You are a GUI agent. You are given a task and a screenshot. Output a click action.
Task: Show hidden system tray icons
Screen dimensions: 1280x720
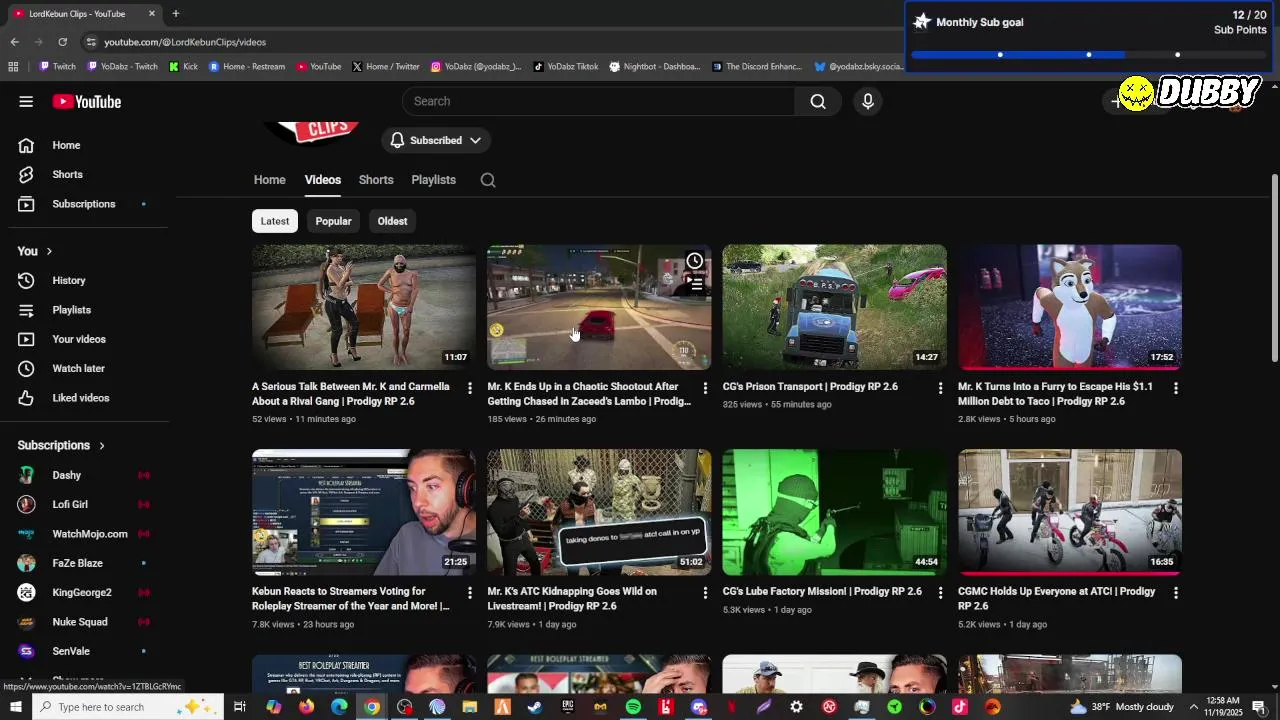point(1193,707)
